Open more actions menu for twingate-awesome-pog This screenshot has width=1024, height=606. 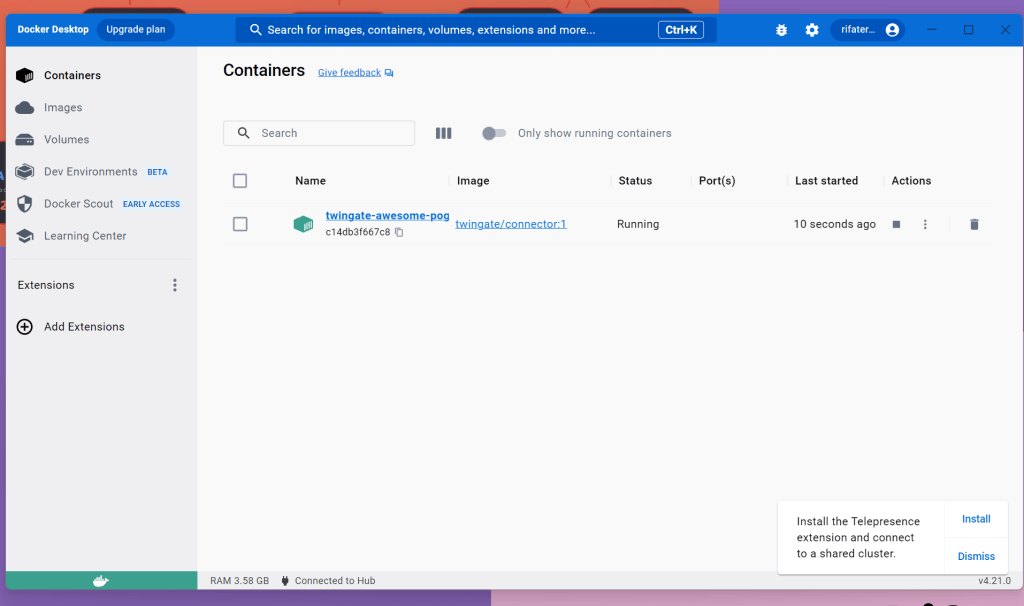click(x=925, y=224)
